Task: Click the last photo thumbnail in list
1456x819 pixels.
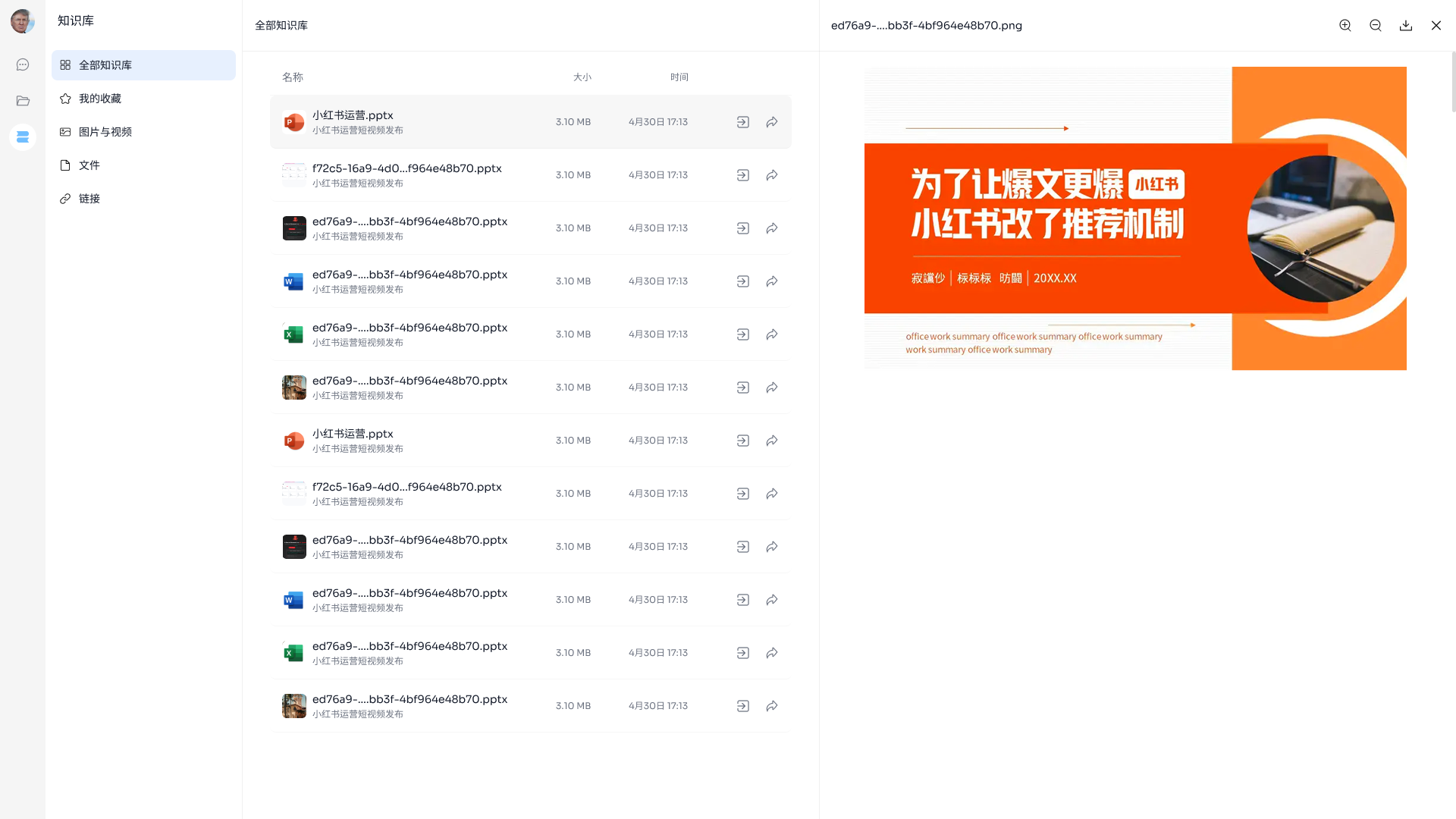Action: (x=293, y=706)
